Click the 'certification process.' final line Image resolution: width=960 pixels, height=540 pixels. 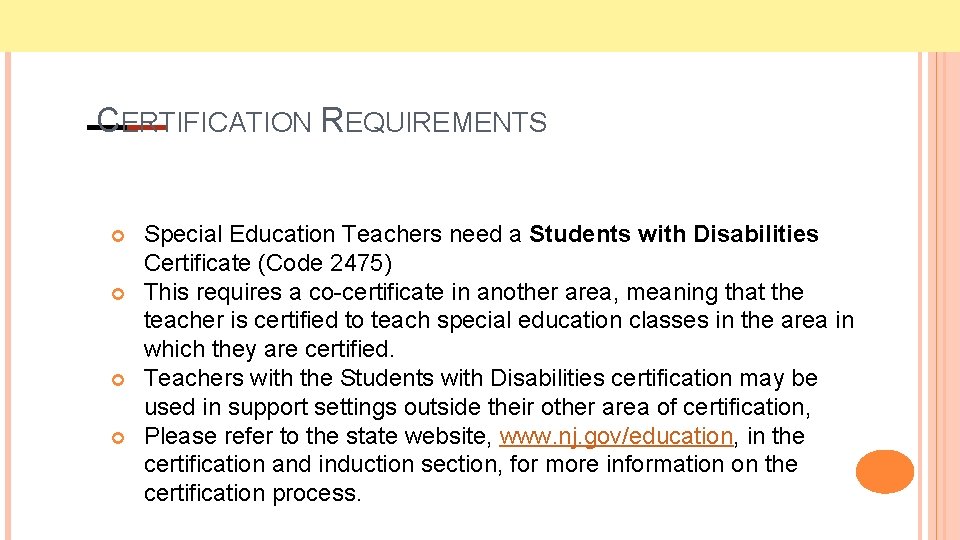252,493
